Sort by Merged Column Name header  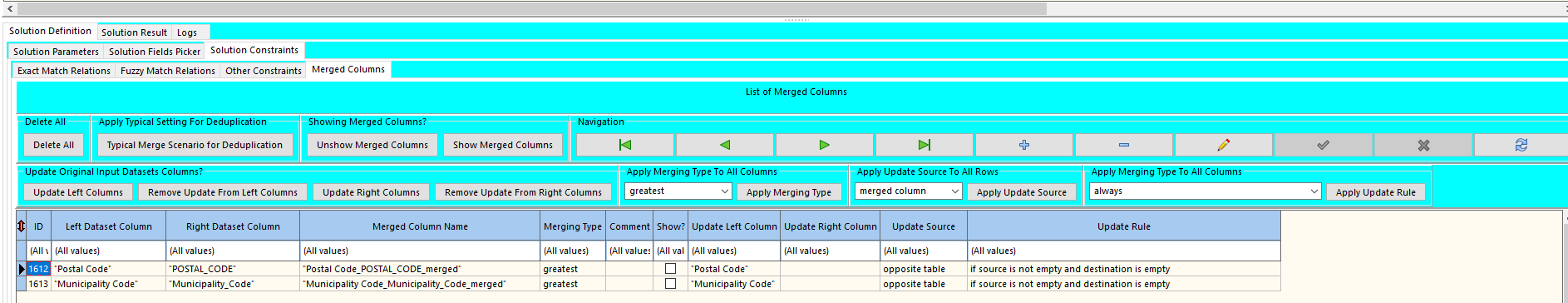tap(420, 226)
